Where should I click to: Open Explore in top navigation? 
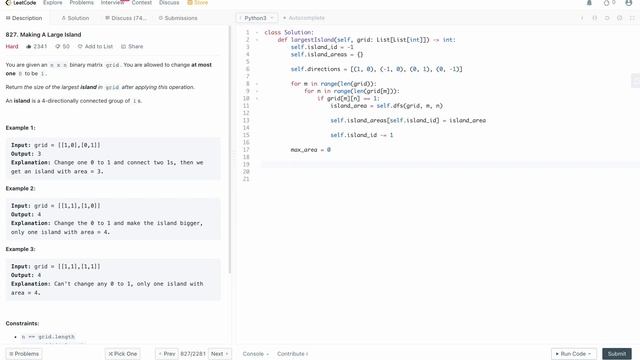(x=53, y=2)
